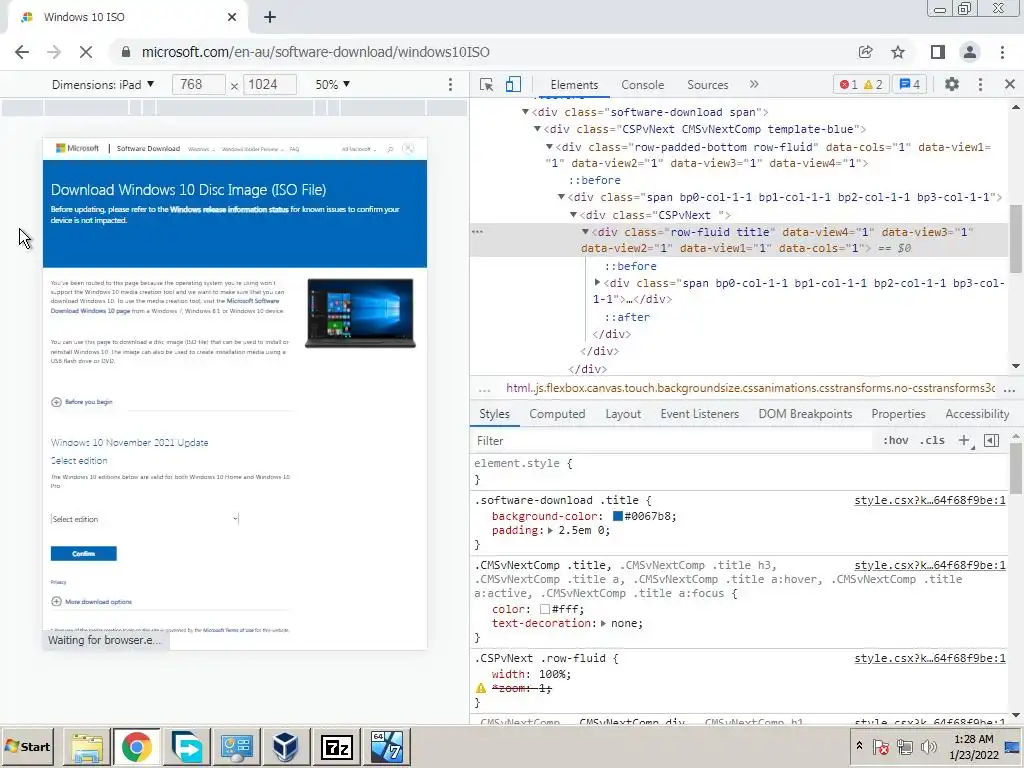This screenshot has width=1024, height=768.
Task: Click the volume speaker tray icon
Action: click(x=928, y=746)
